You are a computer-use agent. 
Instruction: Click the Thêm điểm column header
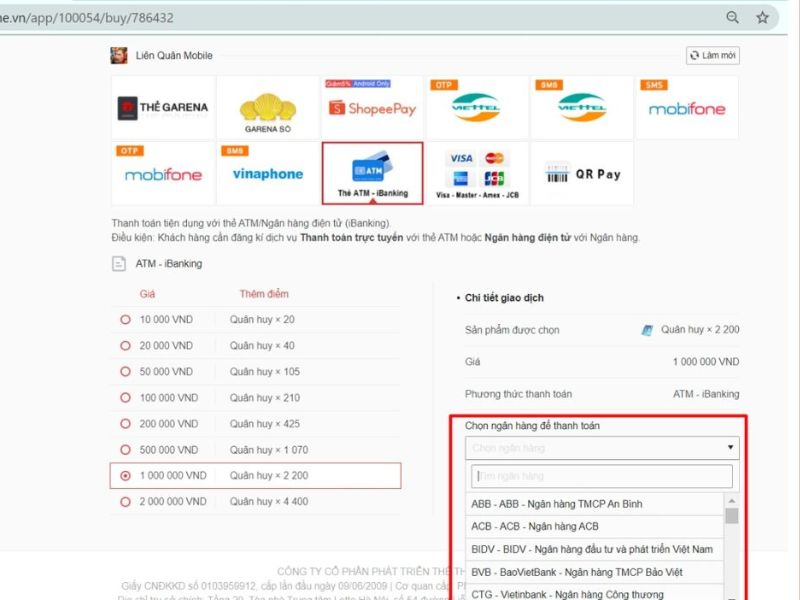[x=264, y=294]
